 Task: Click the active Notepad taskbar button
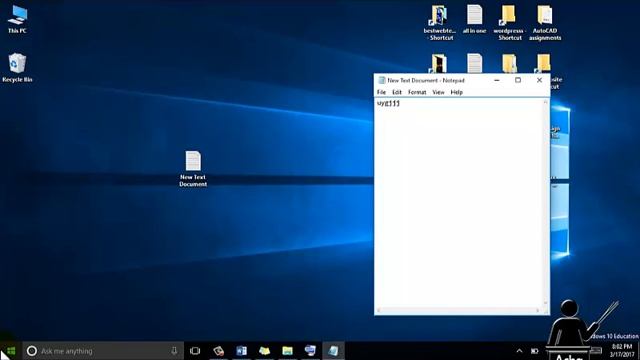click(x=333, y=351)
